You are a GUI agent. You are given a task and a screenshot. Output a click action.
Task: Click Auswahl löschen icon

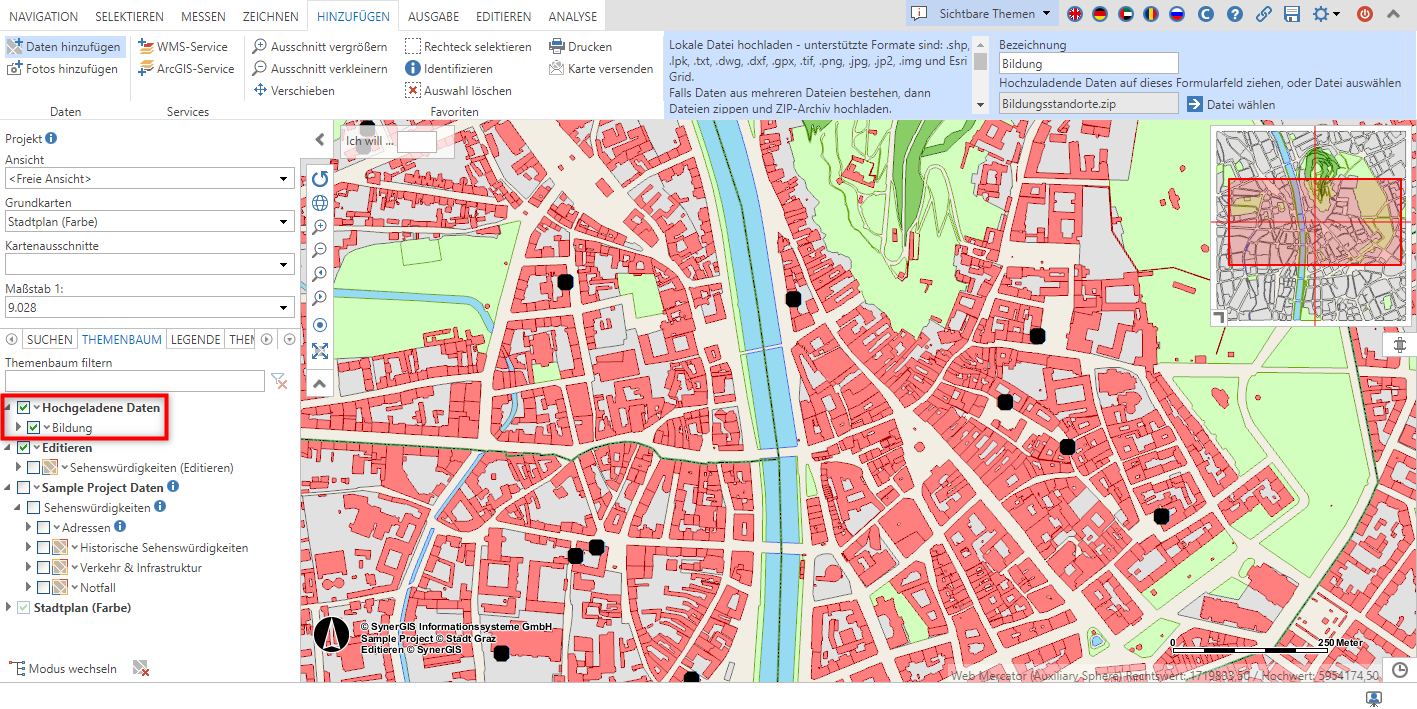click(x=413, y=91)
